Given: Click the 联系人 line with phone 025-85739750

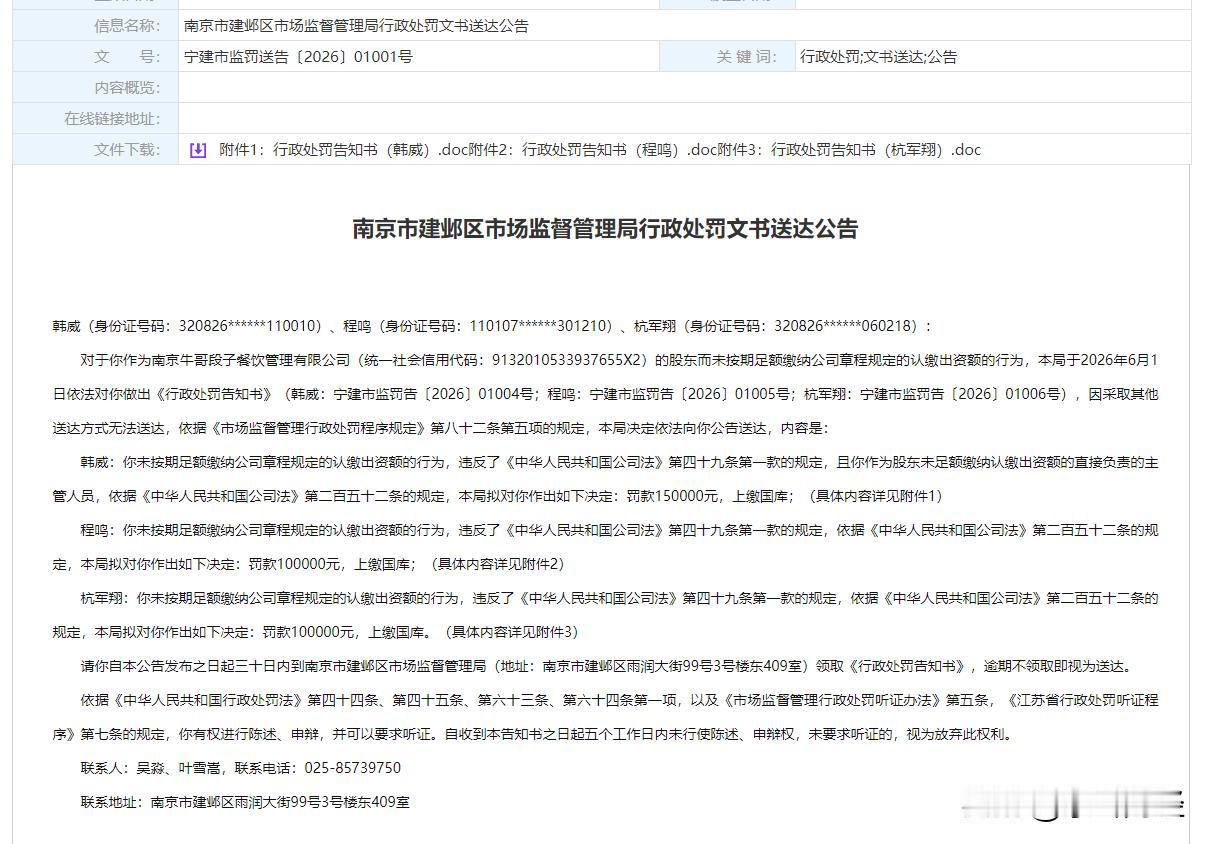Looking at the screenshot, I should 241,768.
